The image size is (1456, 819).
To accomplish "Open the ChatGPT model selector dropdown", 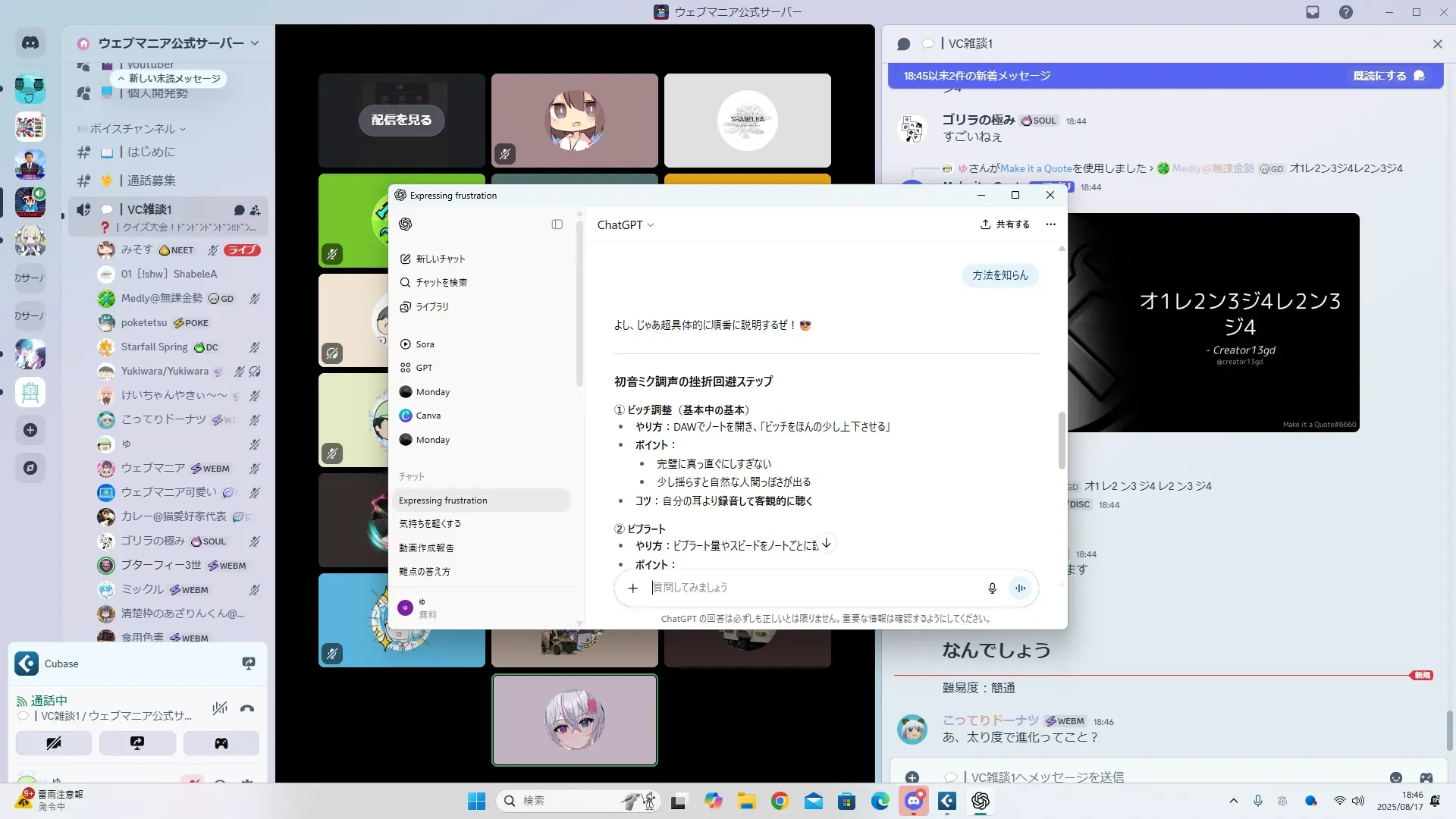I will click(x=625, y=225).
